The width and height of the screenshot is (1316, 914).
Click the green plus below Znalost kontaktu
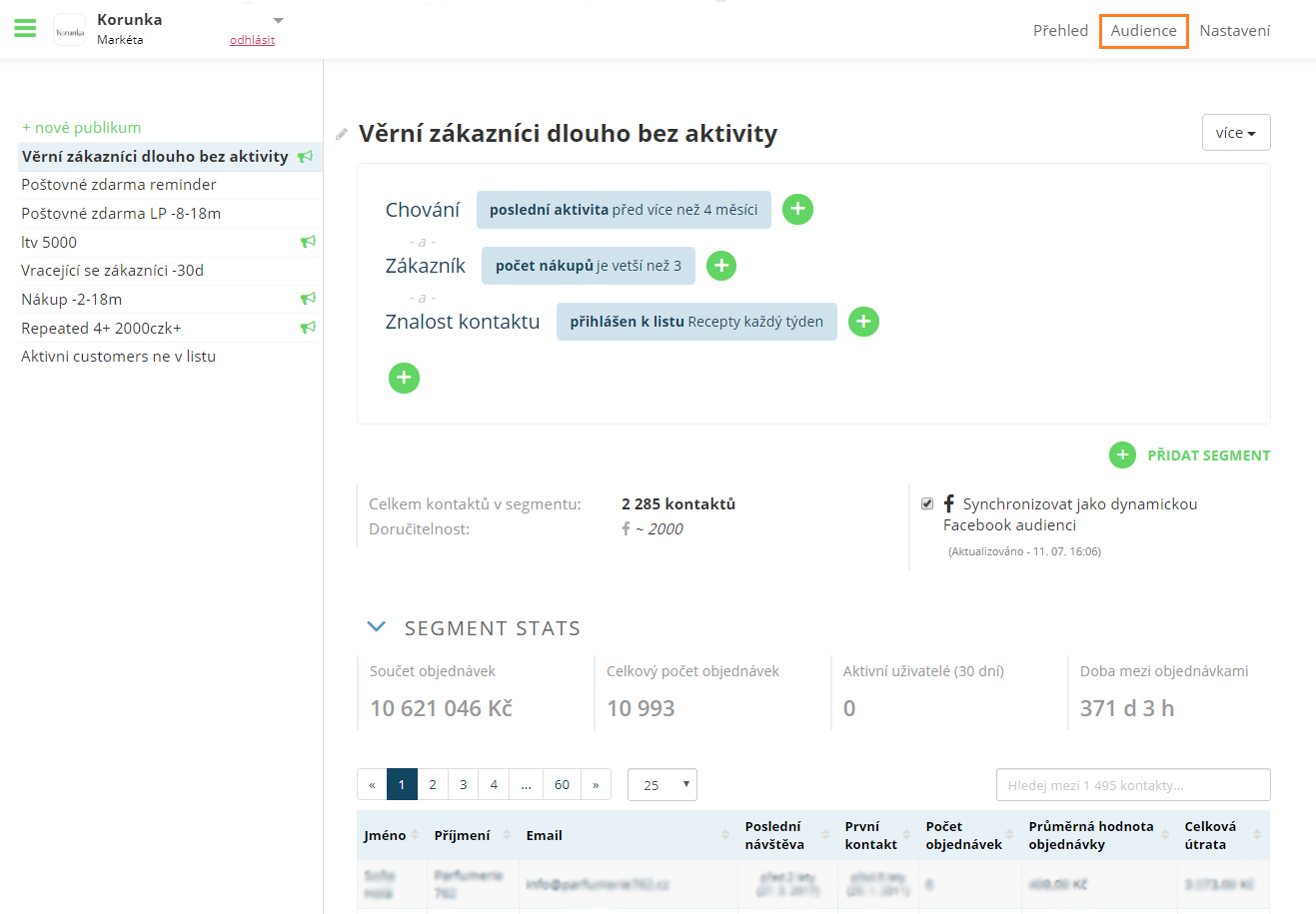pos(404,378)
